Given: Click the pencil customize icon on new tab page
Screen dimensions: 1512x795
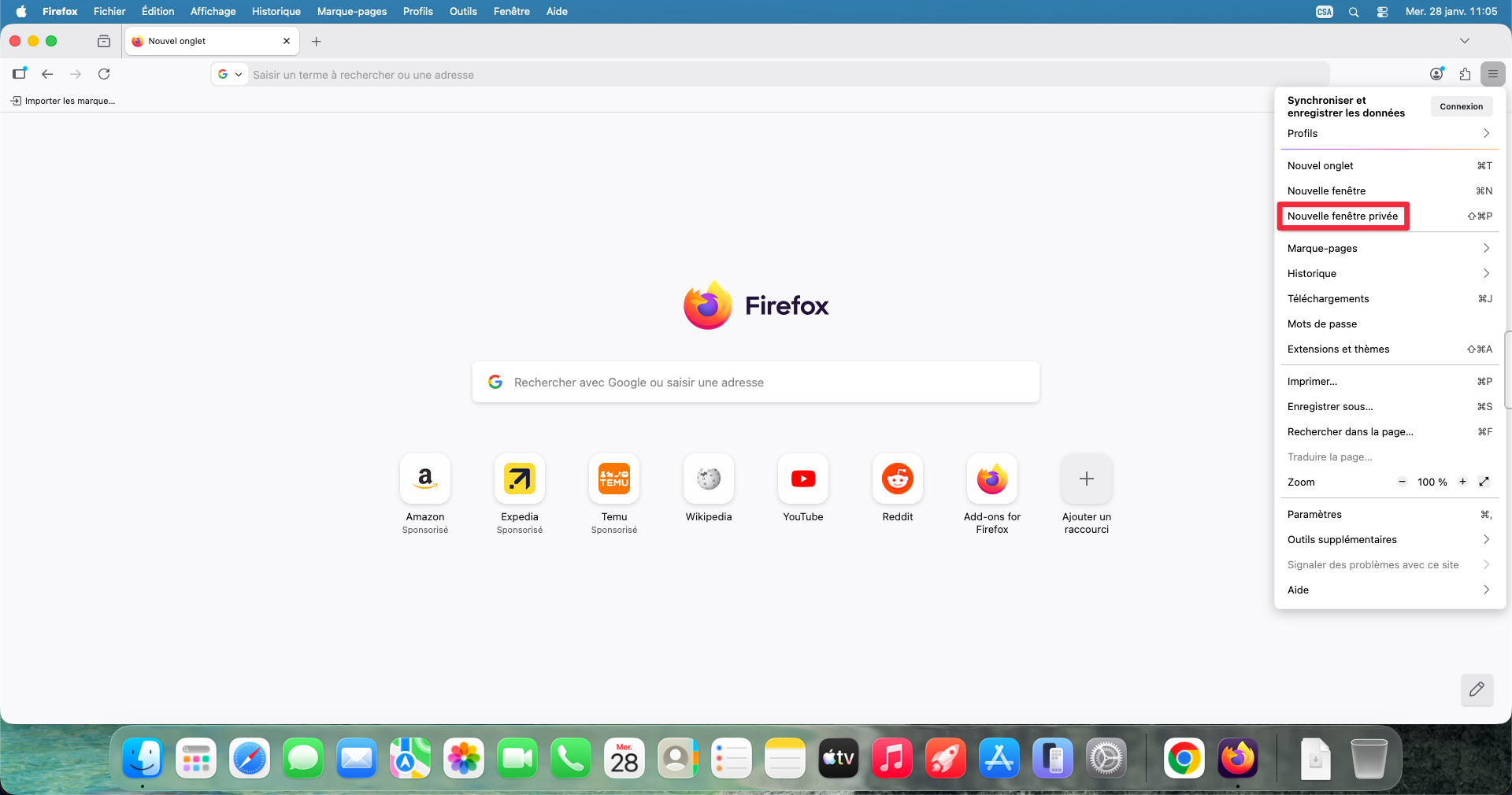Looking at the screenshot, I should pos(1477,690).
